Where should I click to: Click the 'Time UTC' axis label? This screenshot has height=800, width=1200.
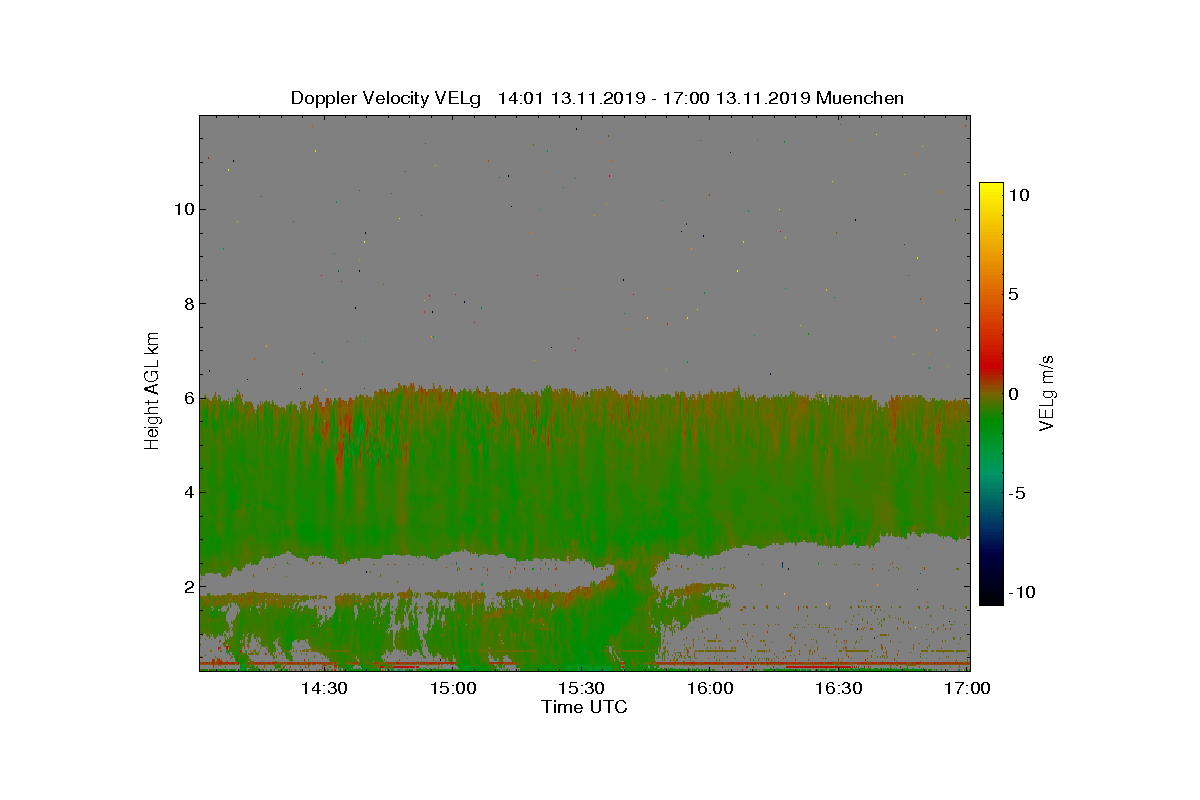[x=585, y=707]
